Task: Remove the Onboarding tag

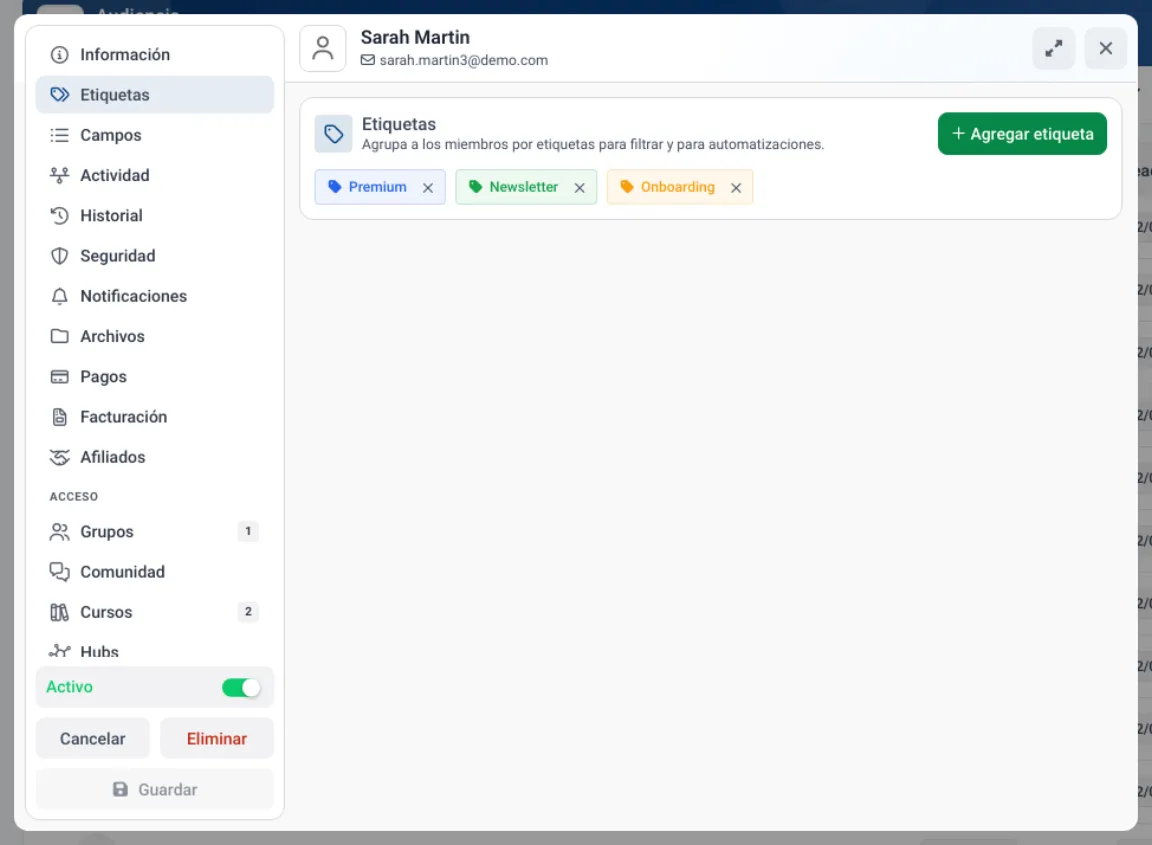Action: point(736,188)
